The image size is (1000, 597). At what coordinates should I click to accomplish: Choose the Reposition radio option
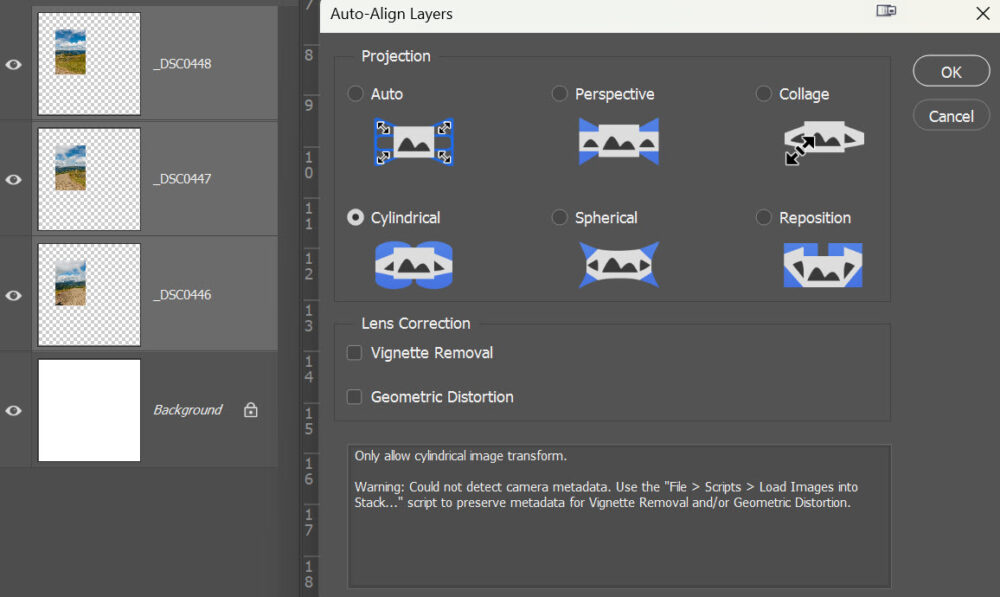pyautogui.click(x=764, y=218)
